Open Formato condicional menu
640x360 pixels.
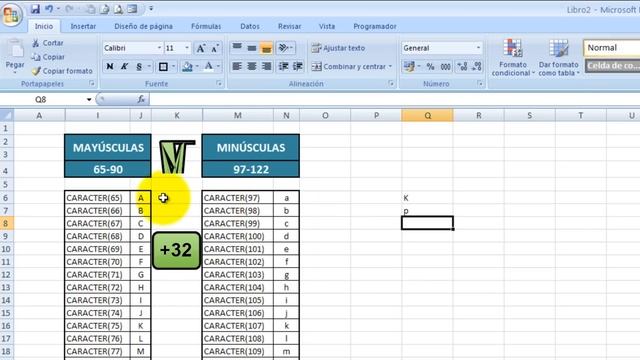[x=513, y=58]
